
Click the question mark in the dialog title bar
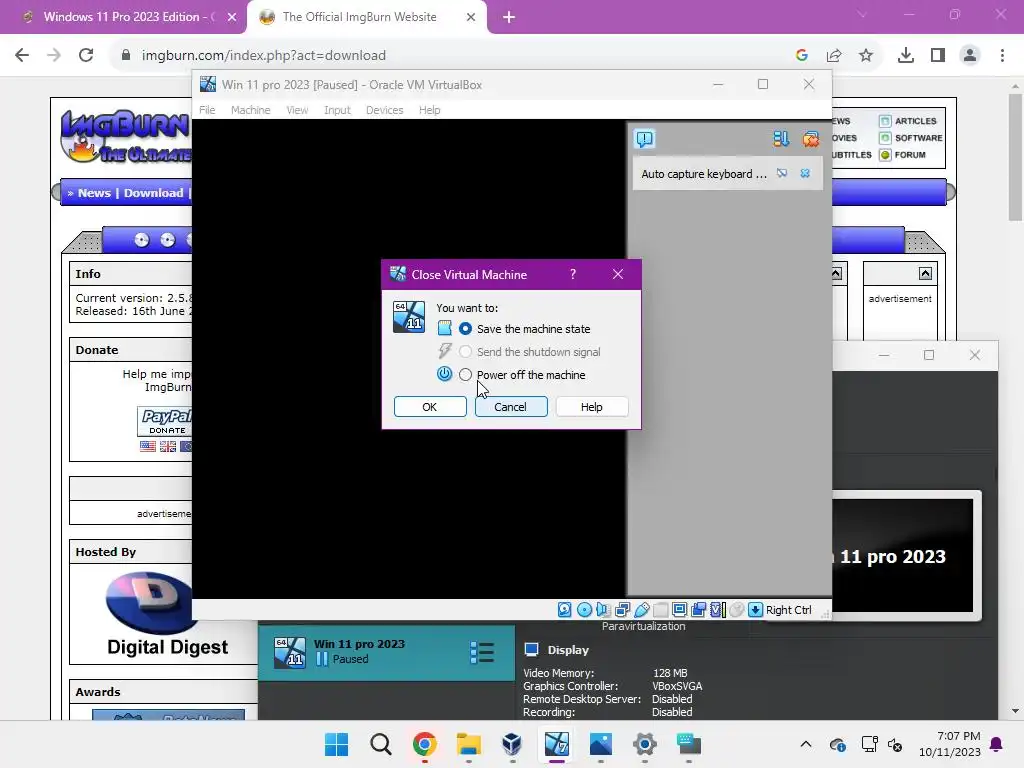tap(573, 274)
